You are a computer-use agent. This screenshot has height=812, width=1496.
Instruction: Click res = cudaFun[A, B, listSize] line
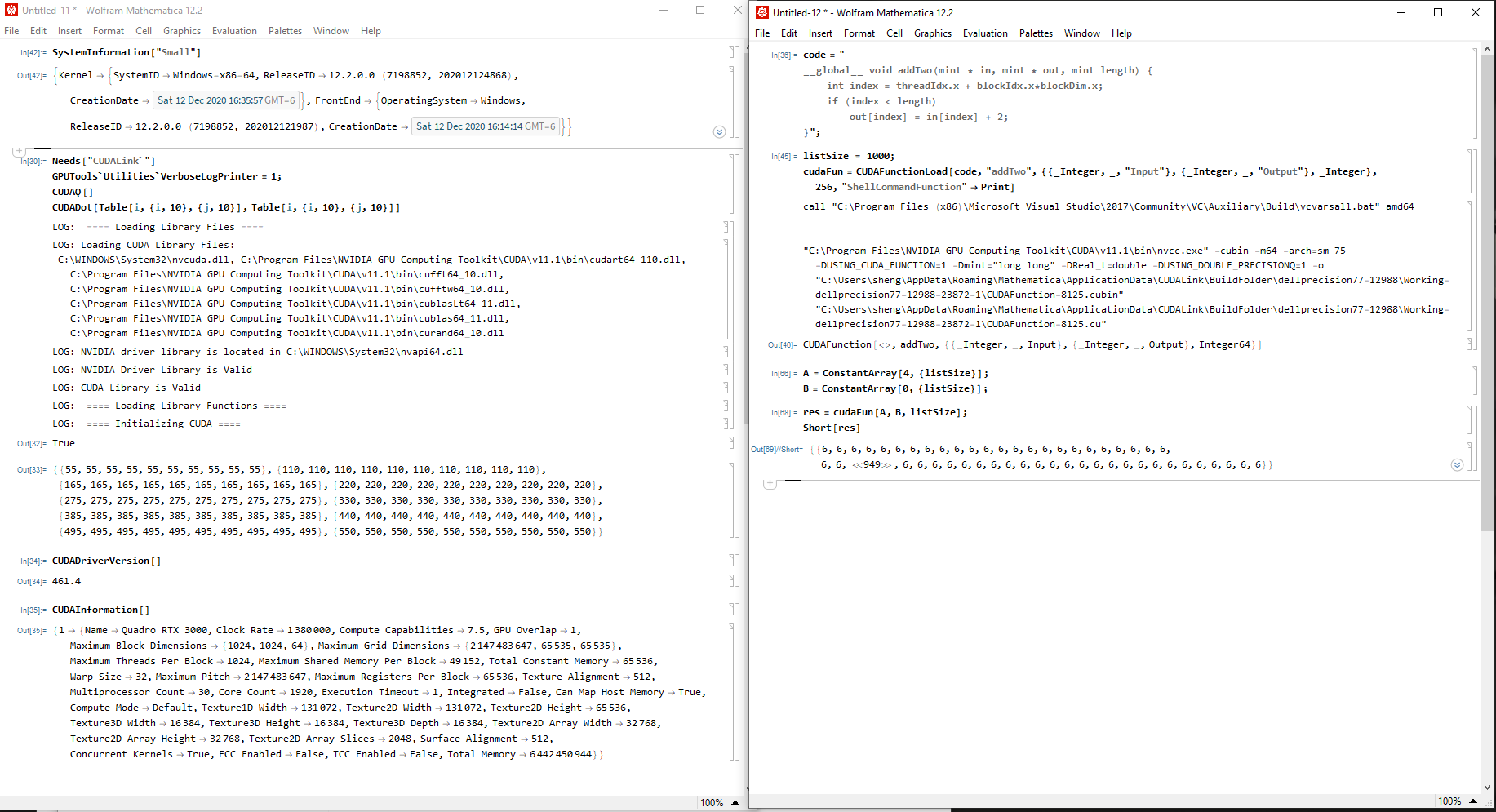click(x=886, y=412)
